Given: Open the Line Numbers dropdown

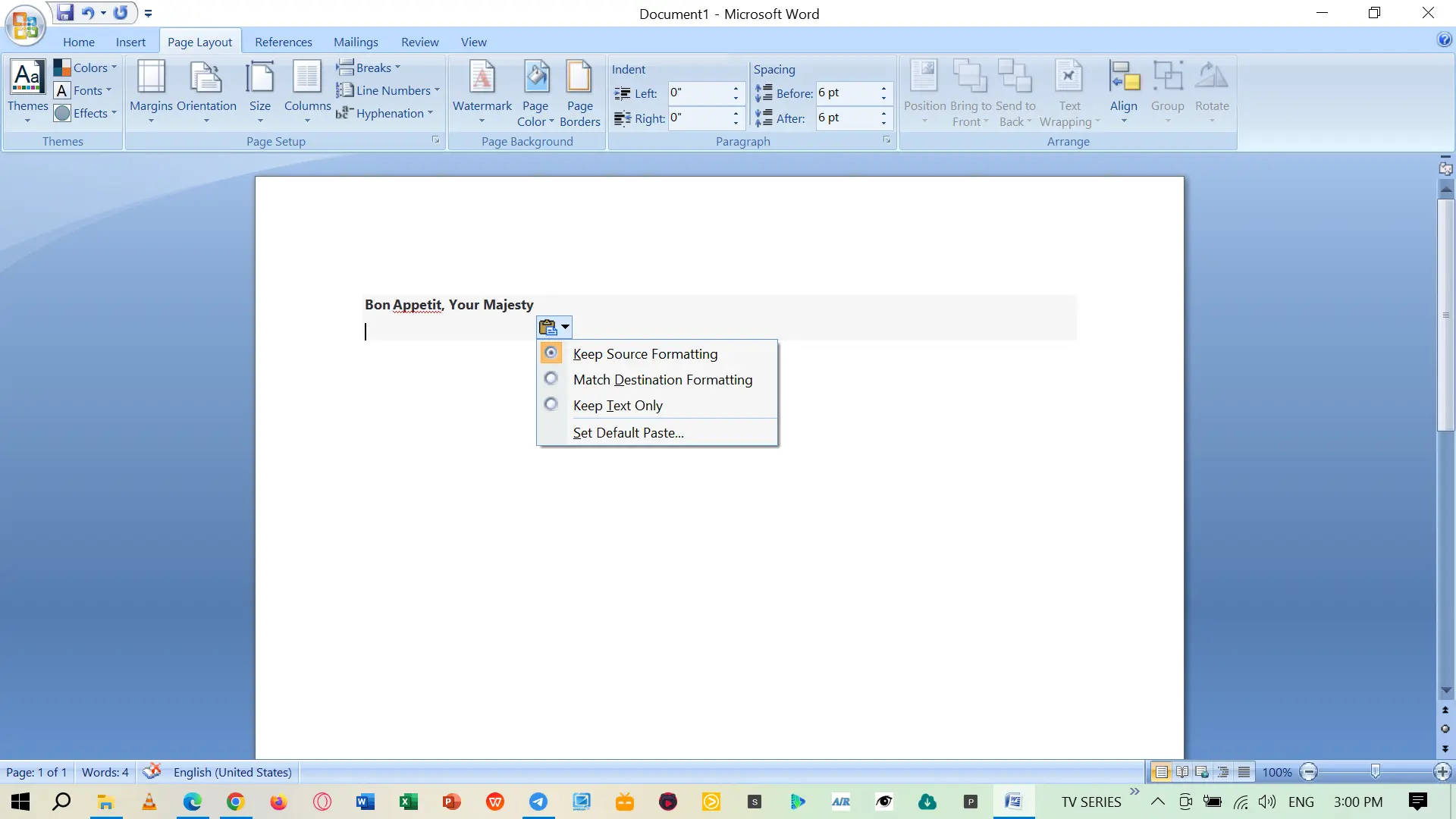Looking at the screenshot, I should click(388, 90).
